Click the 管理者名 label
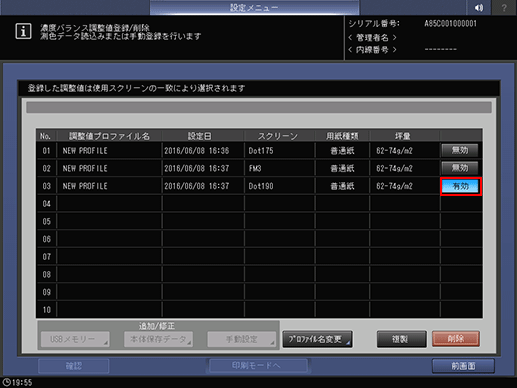Image resolution: width=517 pixels, height=388 pixels. [372, 37]
